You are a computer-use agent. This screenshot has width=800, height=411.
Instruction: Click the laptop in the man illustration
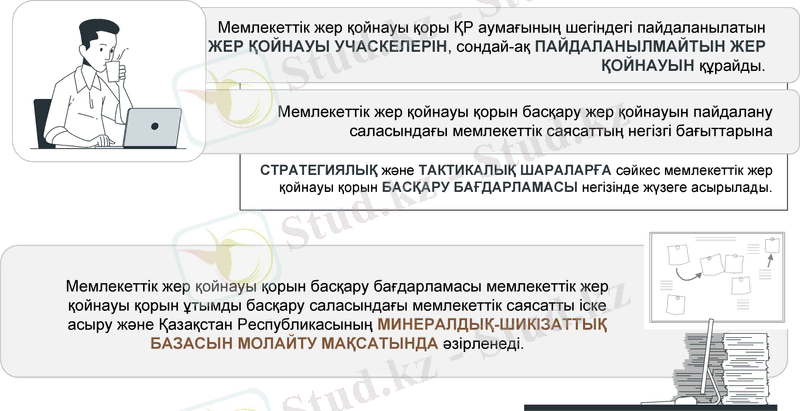point(152,128)
